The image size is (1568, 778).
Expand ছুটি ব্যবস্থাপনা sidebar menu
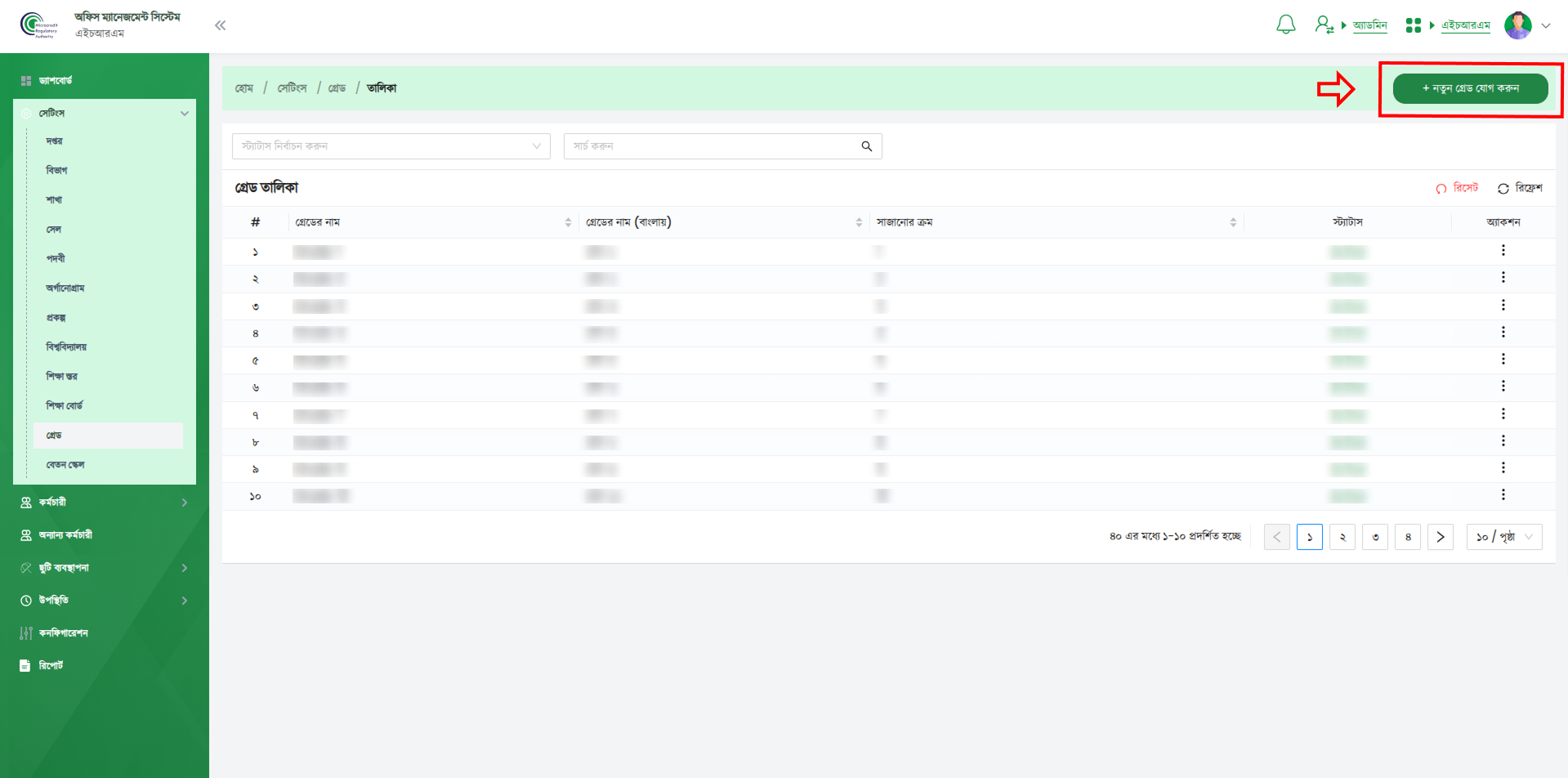click(x=104, y=568)
